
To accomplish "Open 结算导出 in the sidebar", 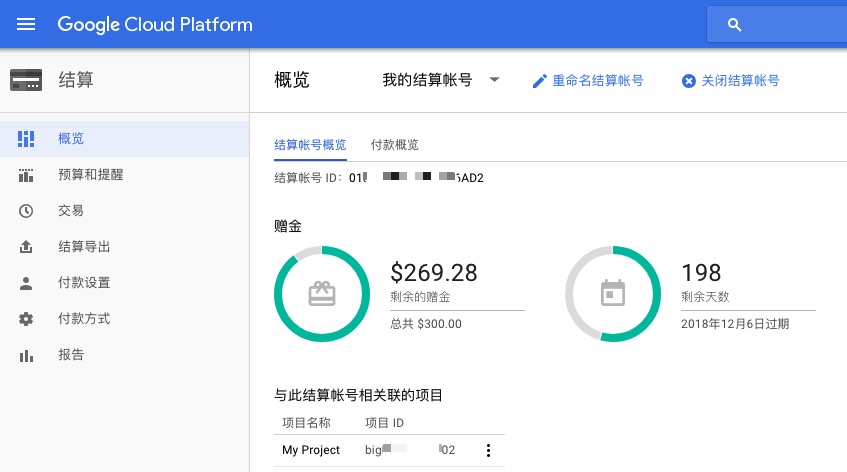I will point(124,247).
